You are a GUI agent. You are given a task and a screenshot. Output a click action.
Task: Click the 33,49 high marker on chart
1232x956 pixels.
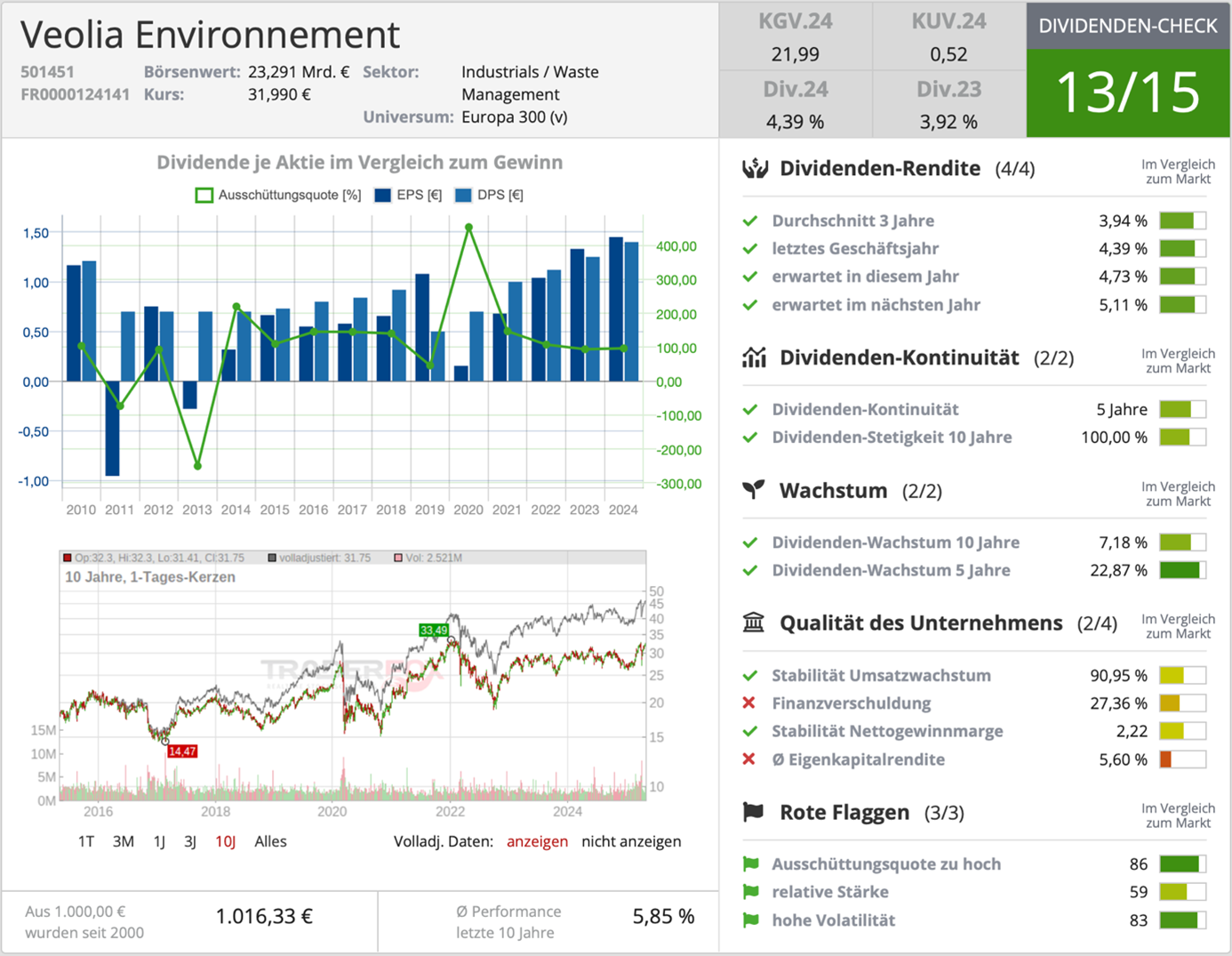coord(434,630)
